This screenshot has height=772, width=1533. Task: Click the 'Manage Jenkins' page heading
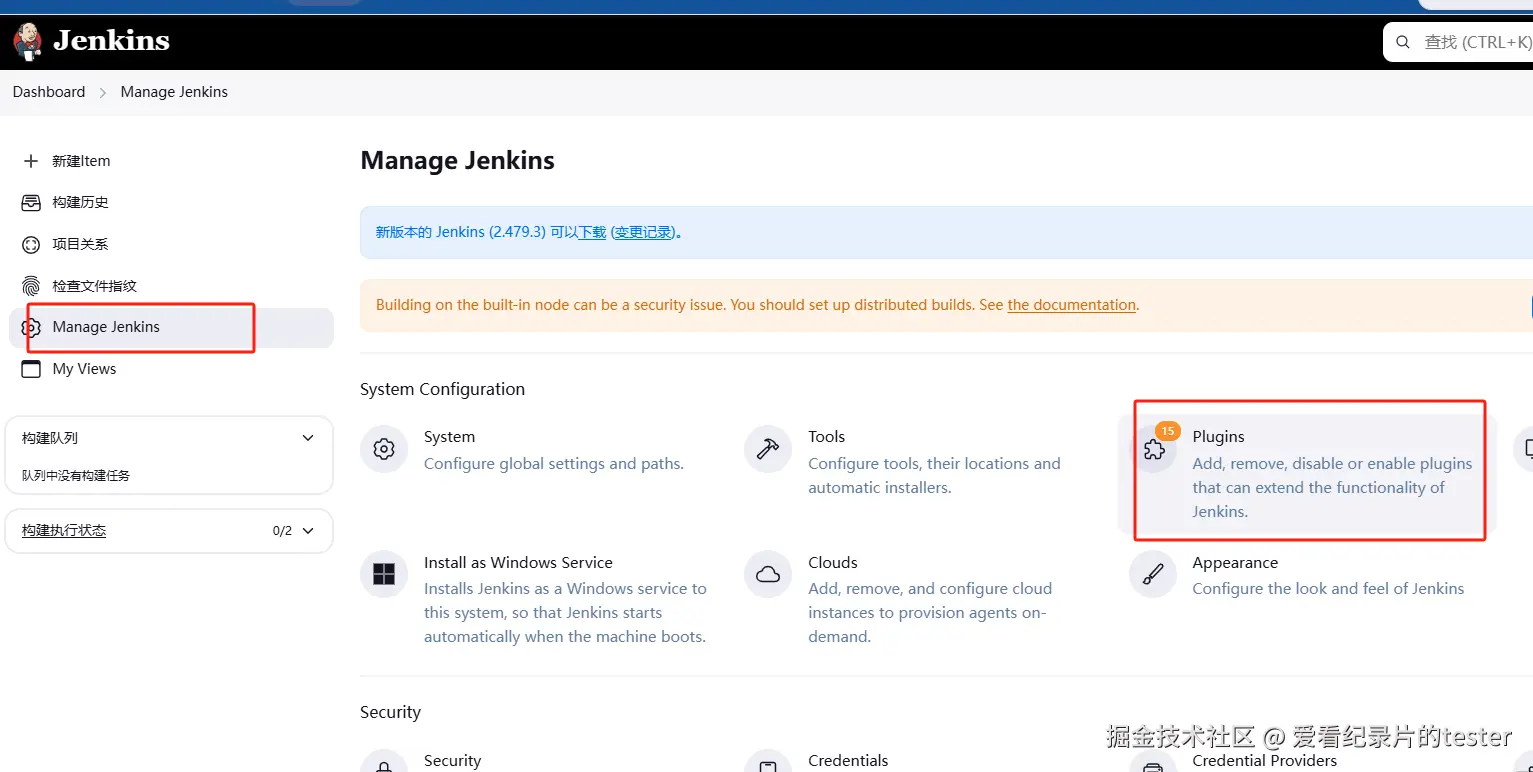click(x=457, y=161)
